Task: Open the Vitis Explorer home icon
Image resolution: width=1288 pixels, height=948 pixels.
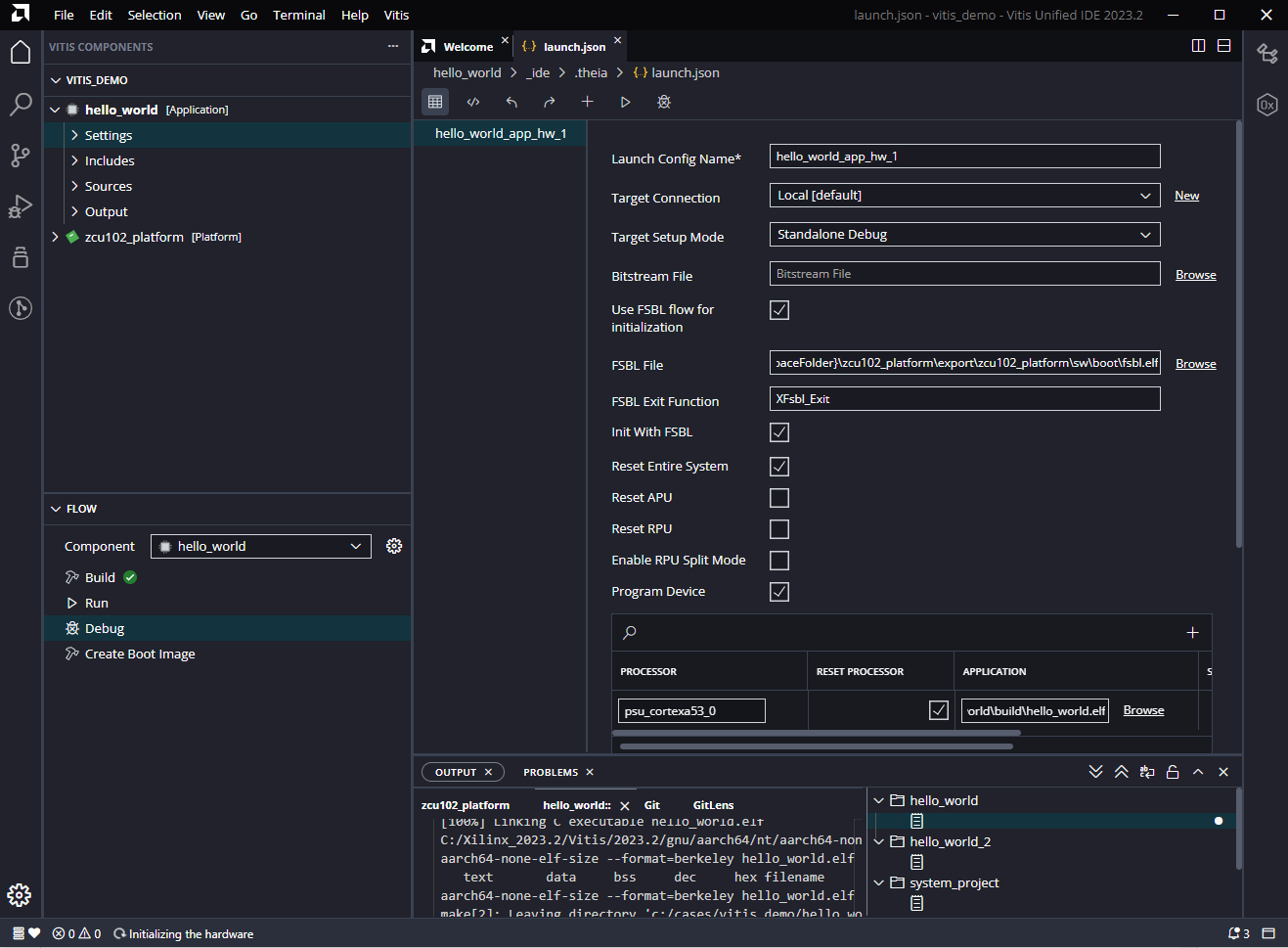Action: [x=21, y=52]
